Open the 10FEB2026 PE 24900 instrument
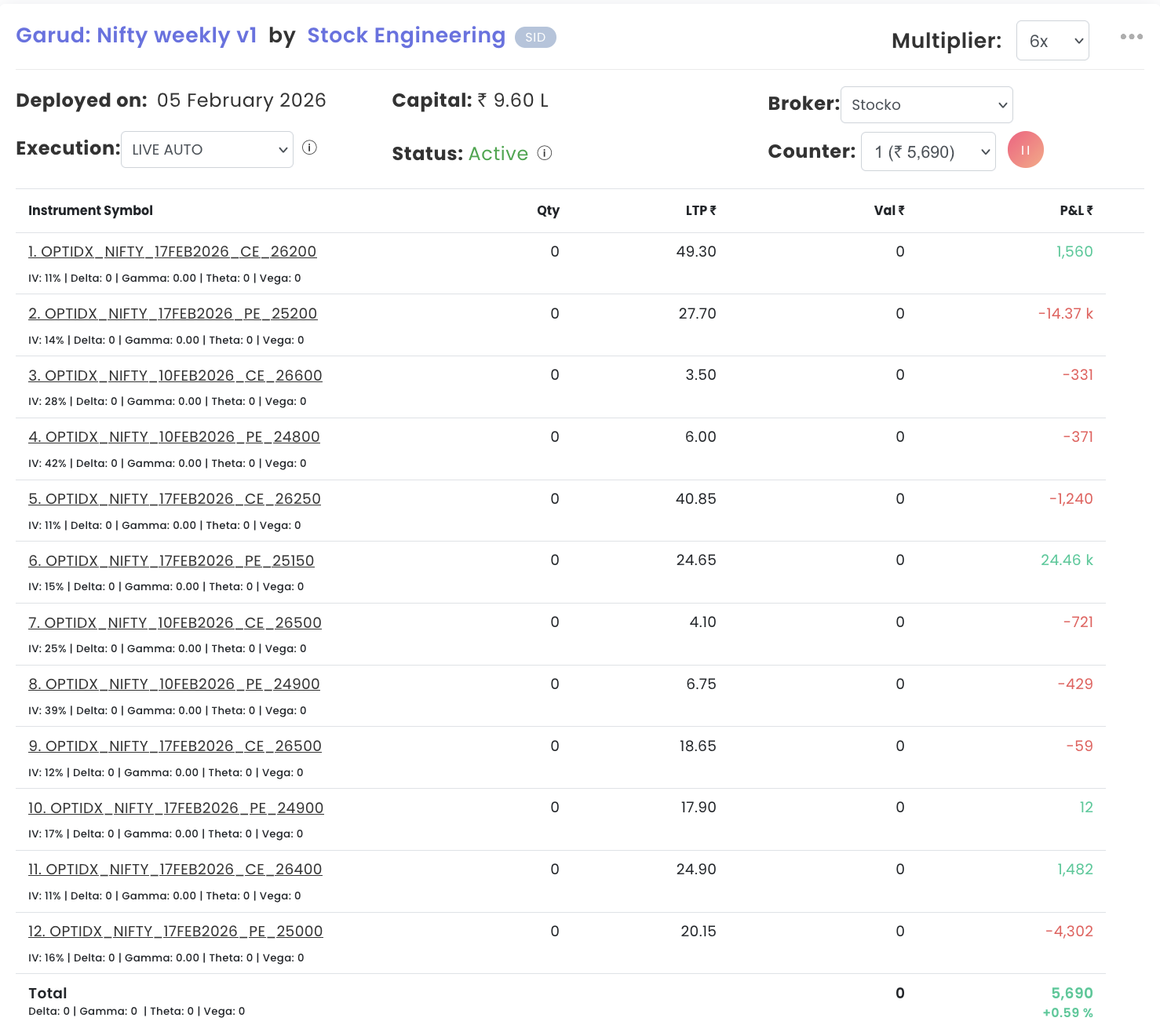 point(174,684)
